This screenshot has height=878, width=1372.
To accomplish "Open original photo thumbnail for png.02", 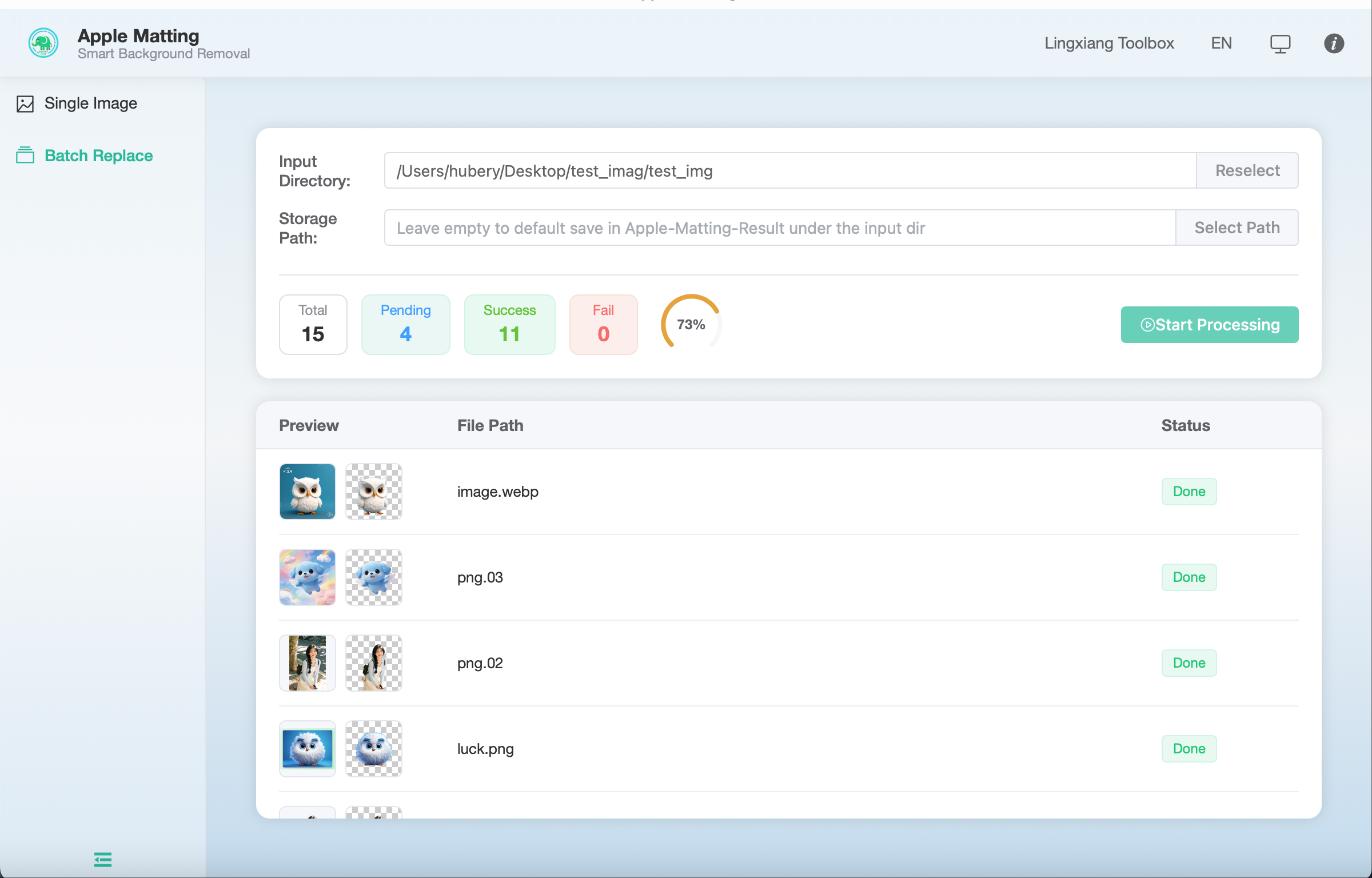I will point(308,663).
